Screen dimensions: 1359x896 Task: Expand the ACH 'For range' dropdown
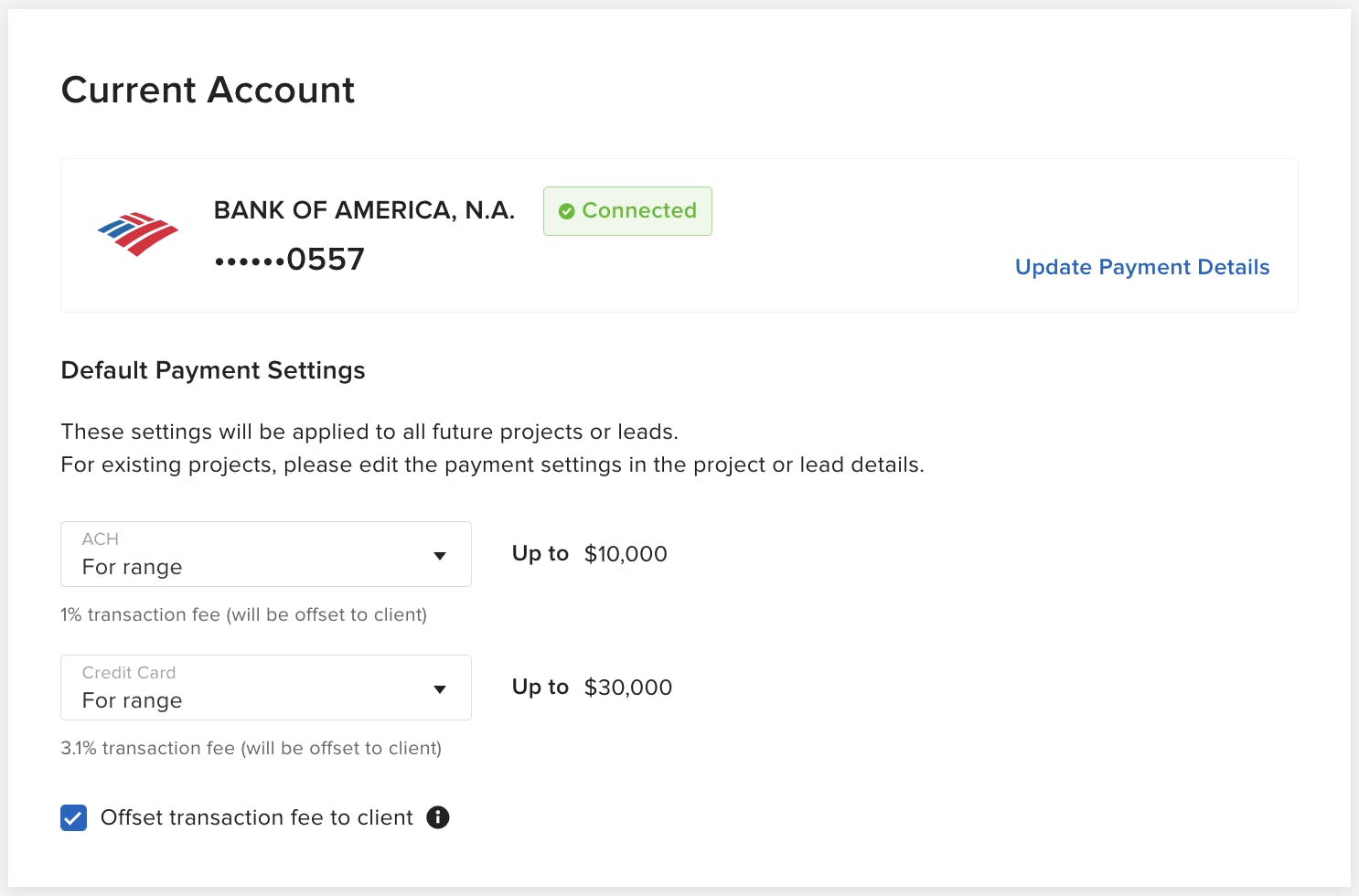pyautogui.click(x=265, y=554)
